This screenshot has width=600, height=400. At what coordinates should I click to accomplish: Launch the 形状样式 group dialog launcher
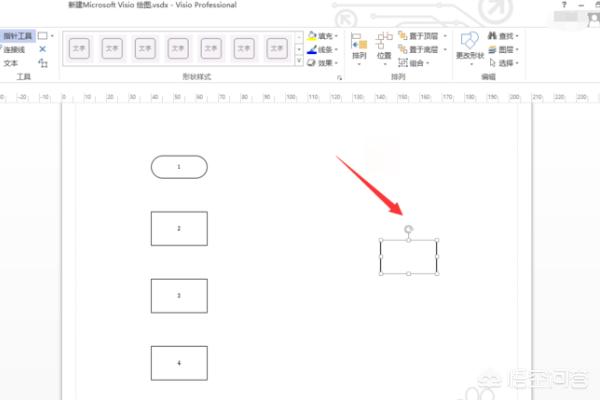339,78
